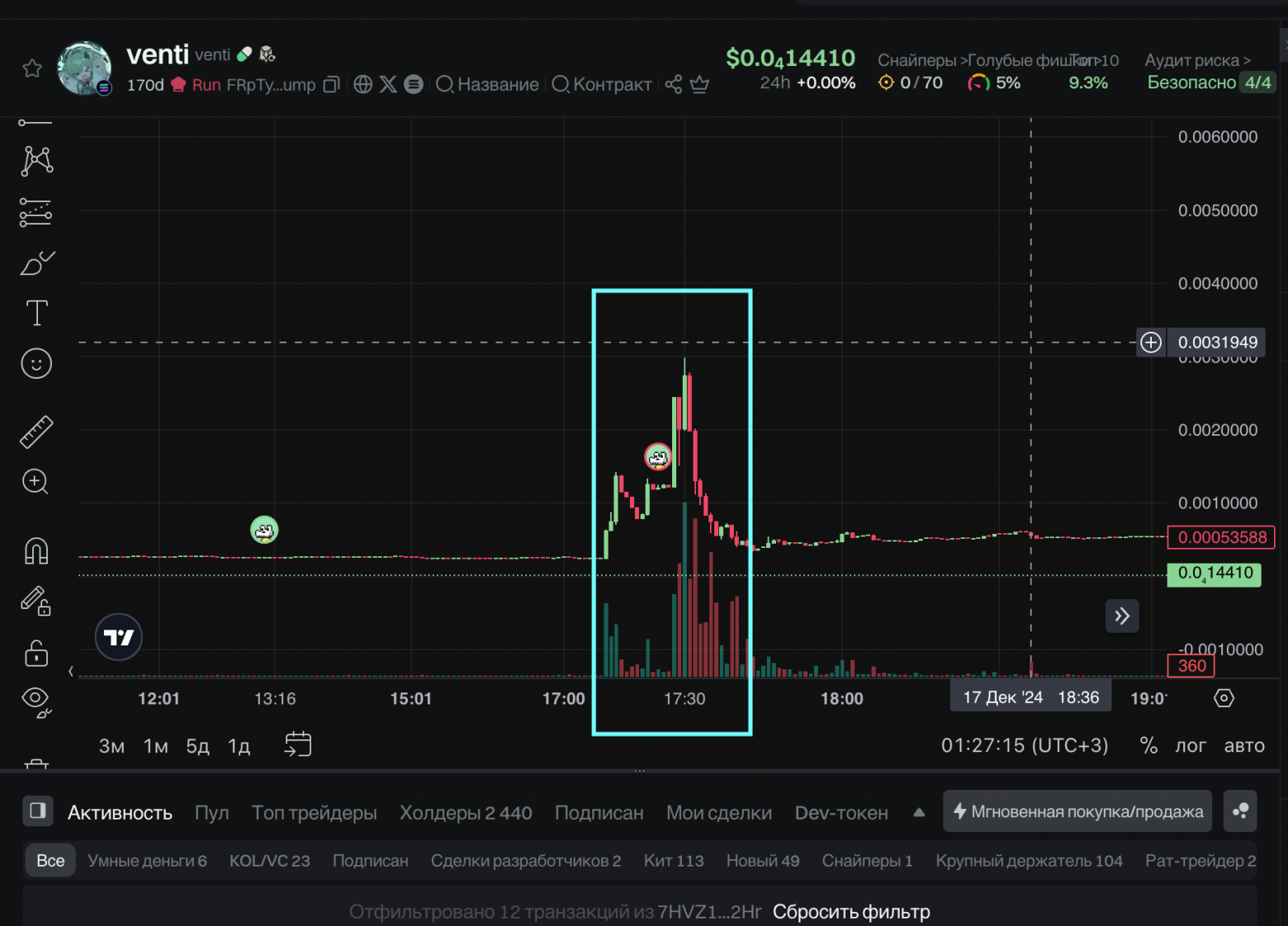Click the crown icon near share
Screen dimensions: 1288x926
point(699,84)
